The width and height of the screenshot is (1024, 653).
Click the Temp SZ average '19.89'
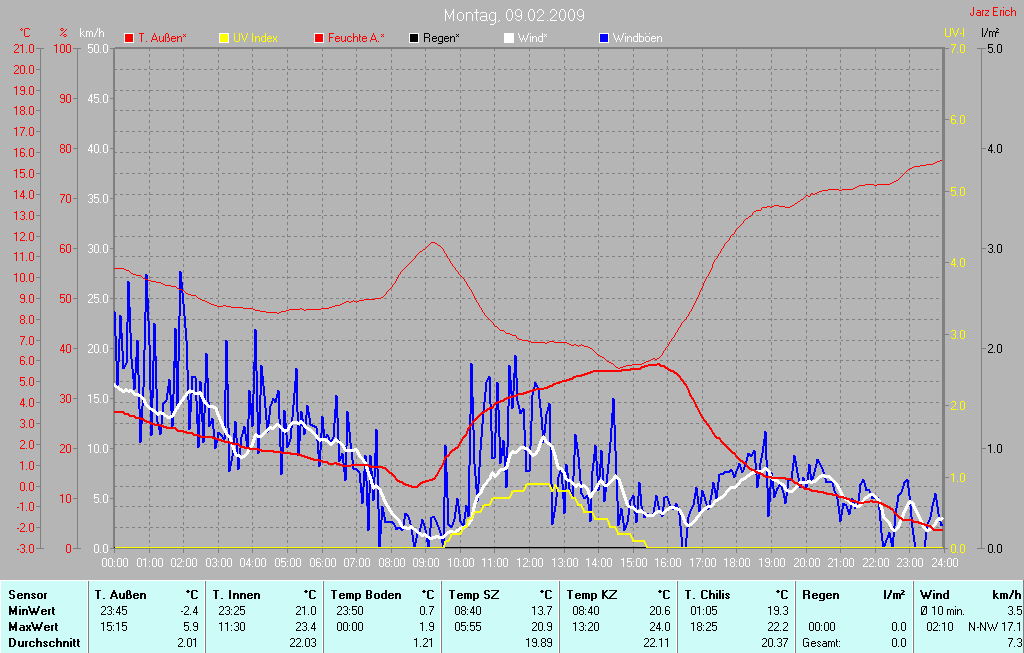539,643
